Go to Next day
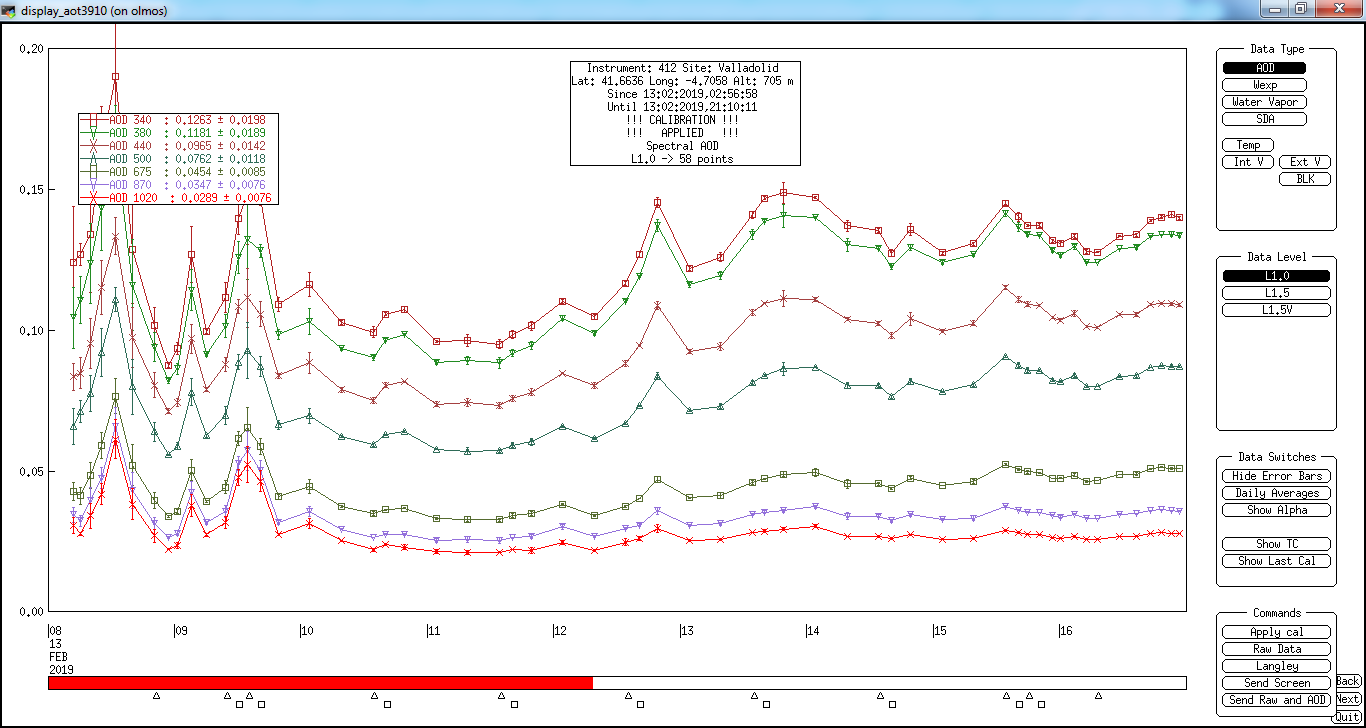Screen dimensions: 1366x728 pyautogui.click(x=1347, y=699)
